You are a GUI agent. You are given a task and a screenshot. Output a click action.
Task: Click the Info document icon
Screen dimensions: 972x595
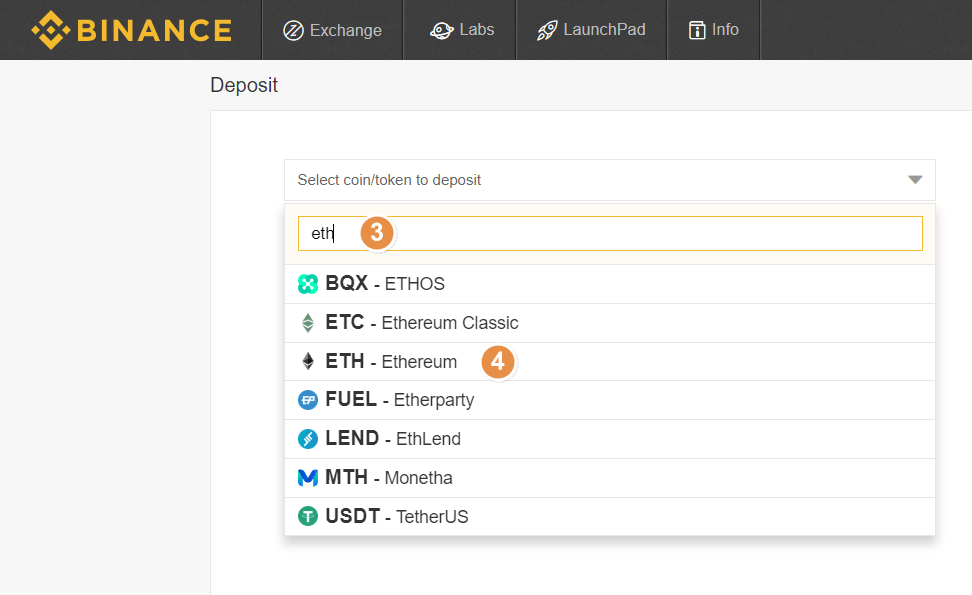697,30
